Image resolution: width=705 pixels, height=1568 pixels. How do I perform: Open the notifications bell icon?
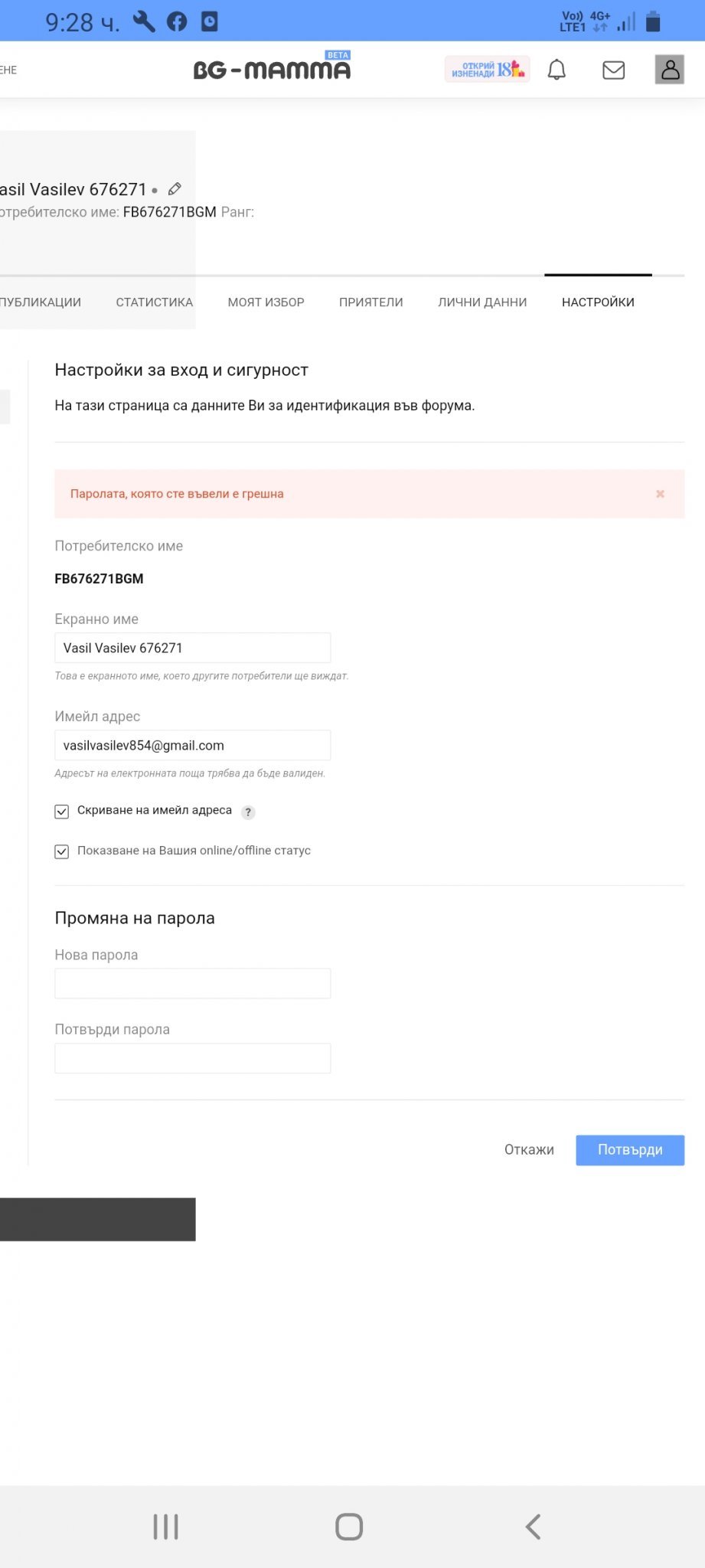[x=556, y=70]
